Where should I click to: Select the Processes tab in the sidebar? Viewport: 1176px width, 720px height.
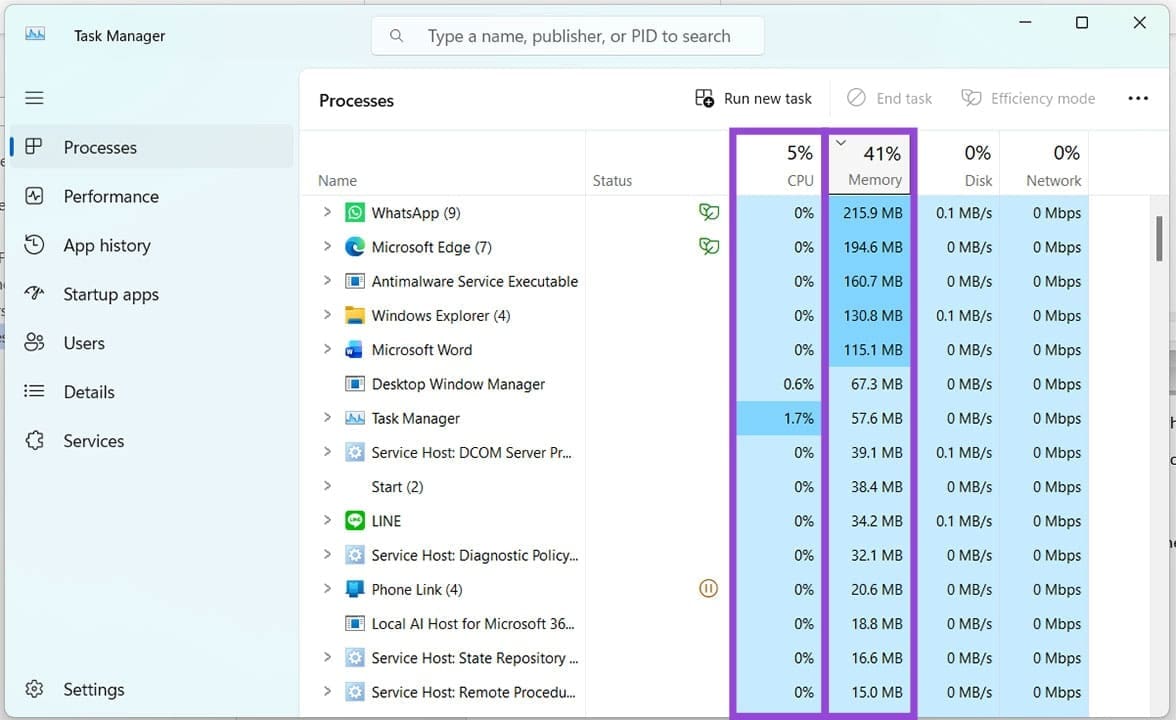pos(34,147)
